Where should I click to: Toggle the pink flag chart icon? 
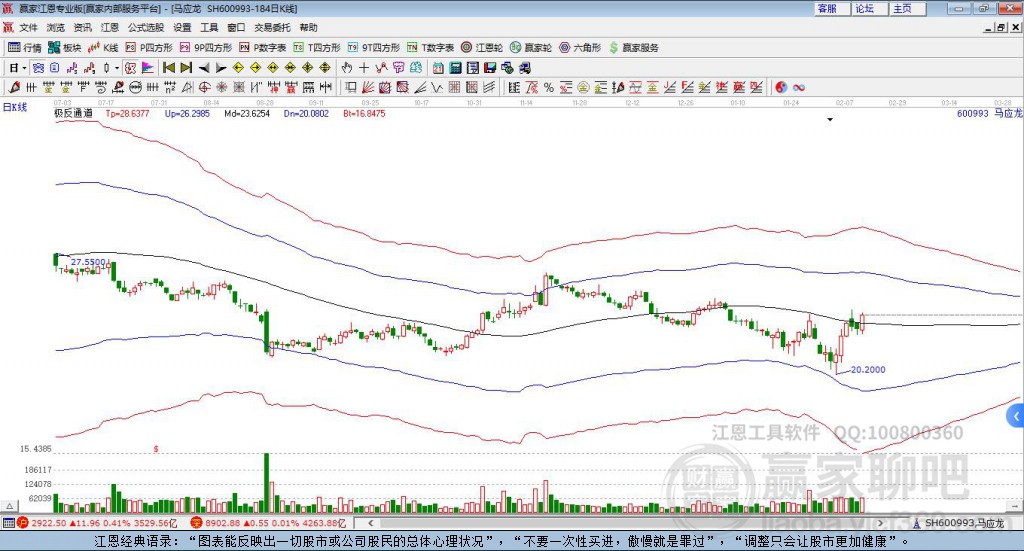point(148,68)
